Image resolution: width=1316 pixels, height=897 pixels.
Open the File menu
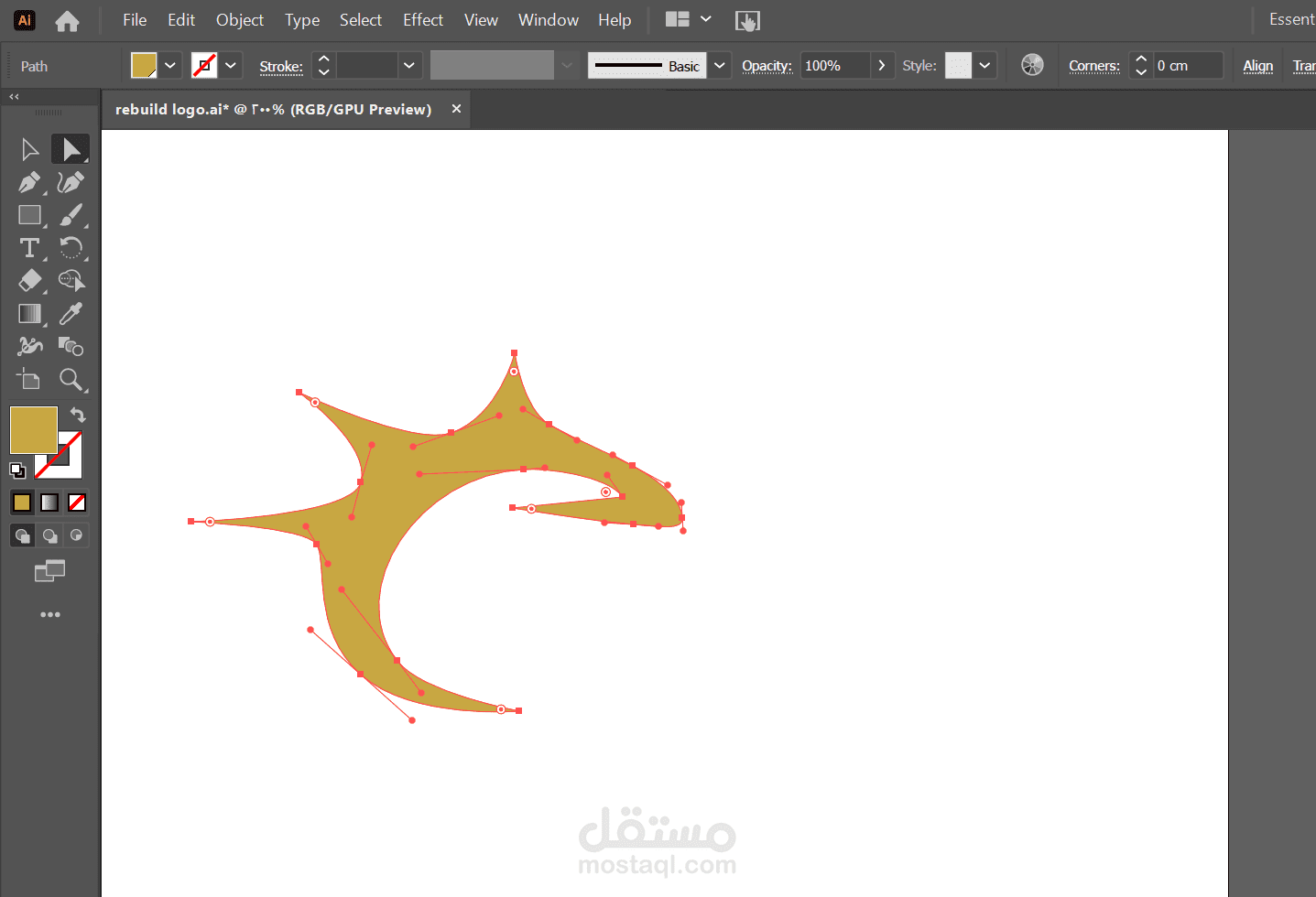[135, 20]
